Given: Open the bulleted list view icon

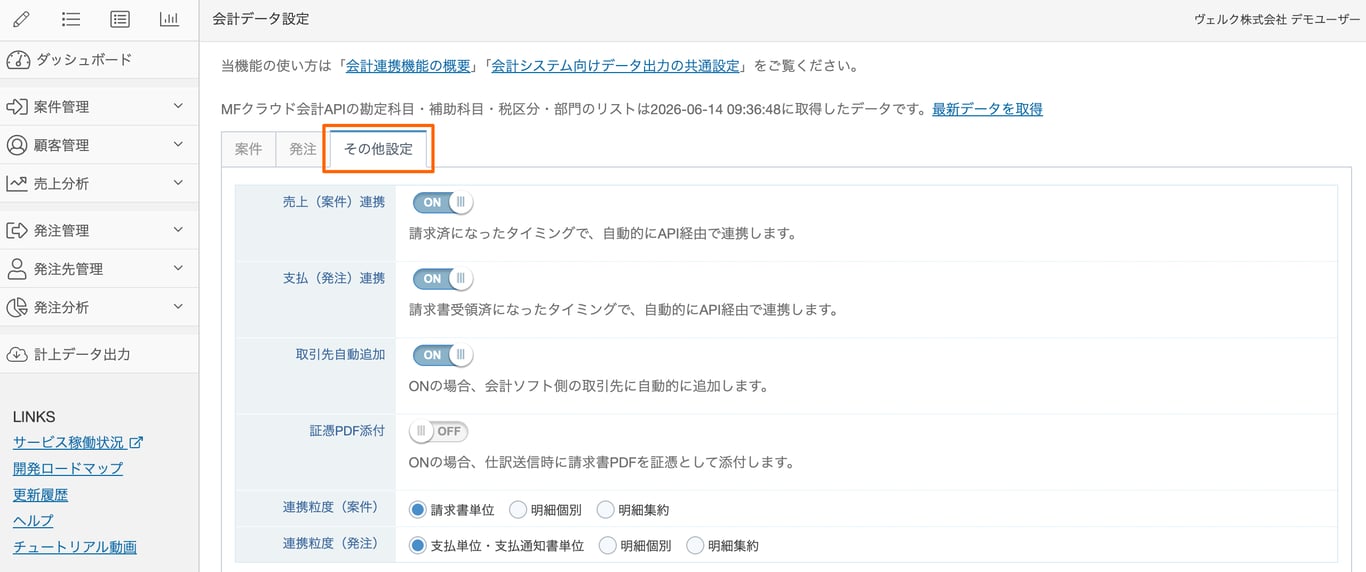Looking at the screenshot, I should point(71,19).
